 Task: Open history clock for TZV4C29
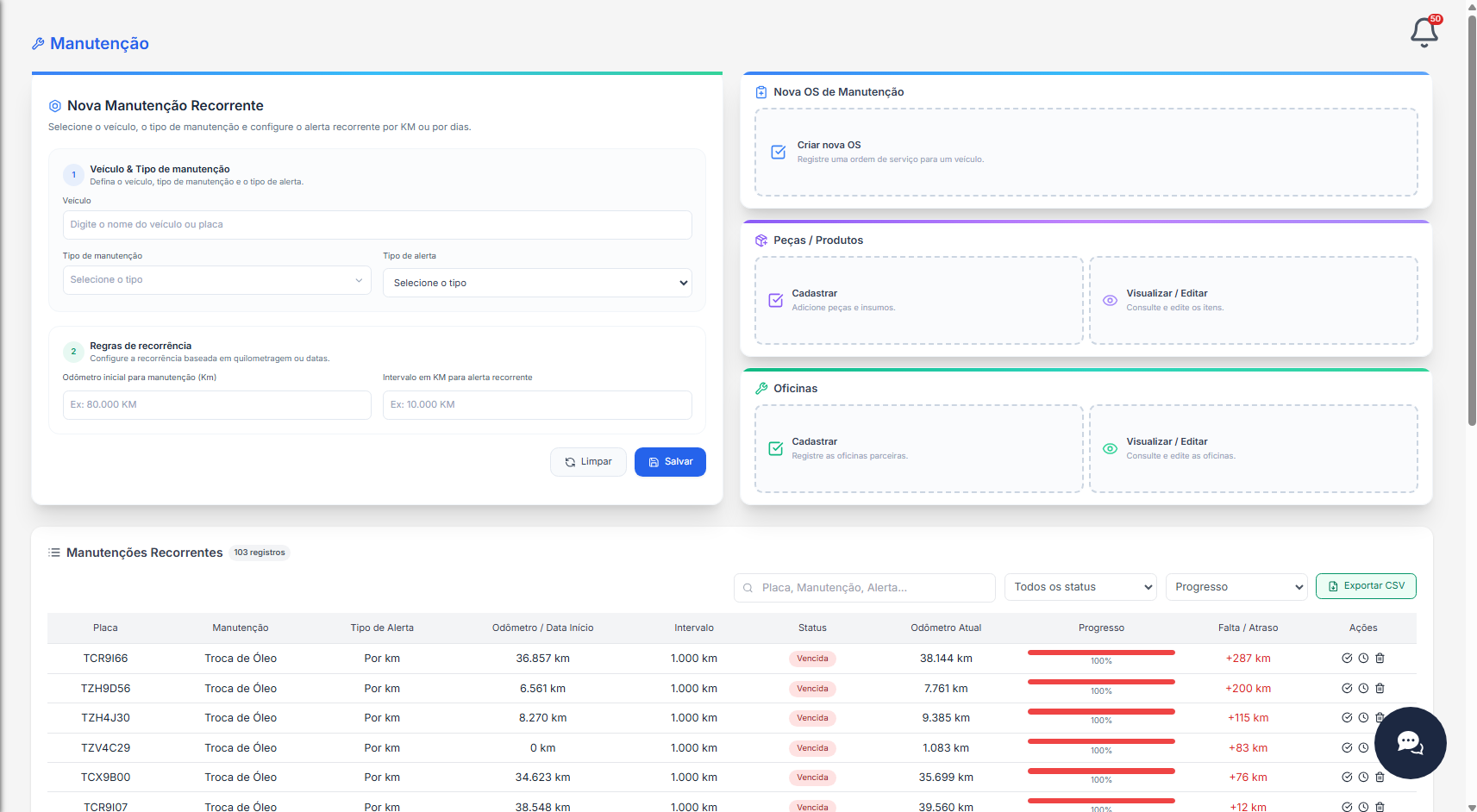point(1363,748)
